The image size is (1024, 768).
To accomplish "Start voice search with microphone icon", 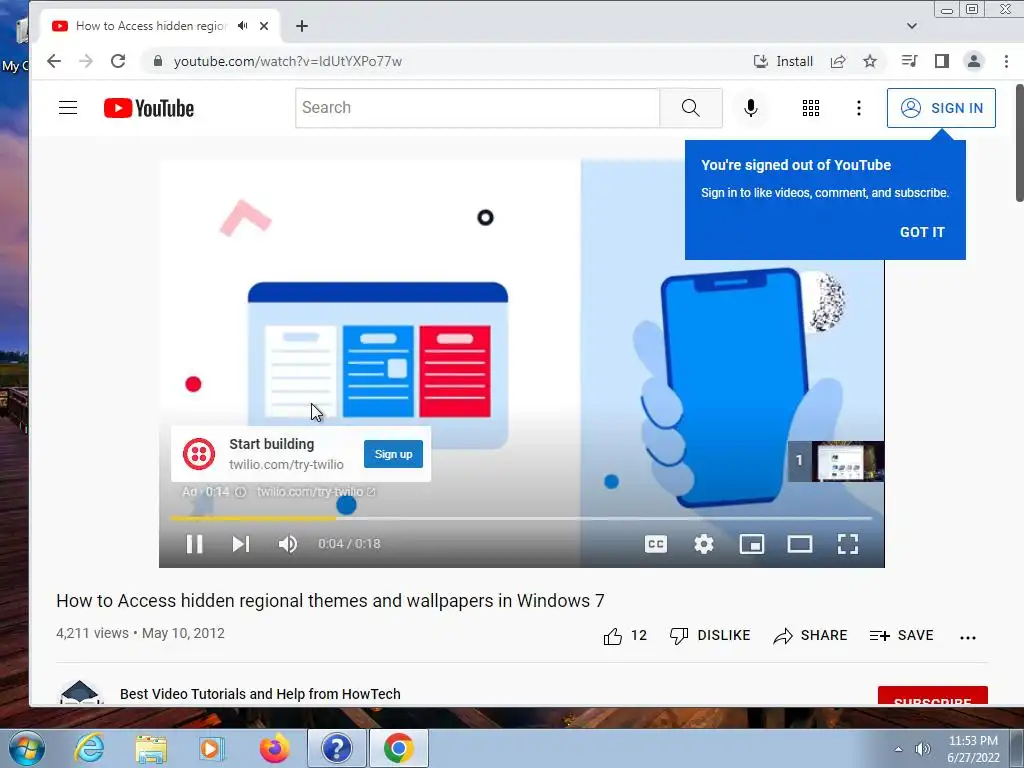I will (x=751, y=108).
